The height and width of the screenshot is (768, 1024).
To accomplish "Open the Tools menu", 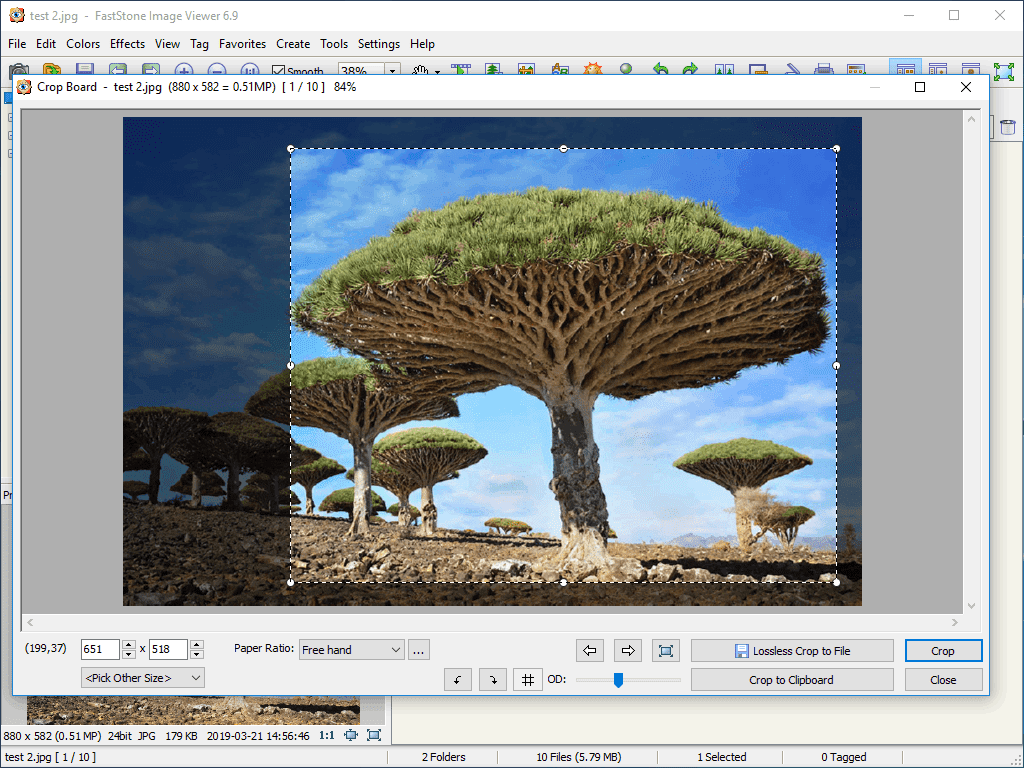I will coord(334,44).
